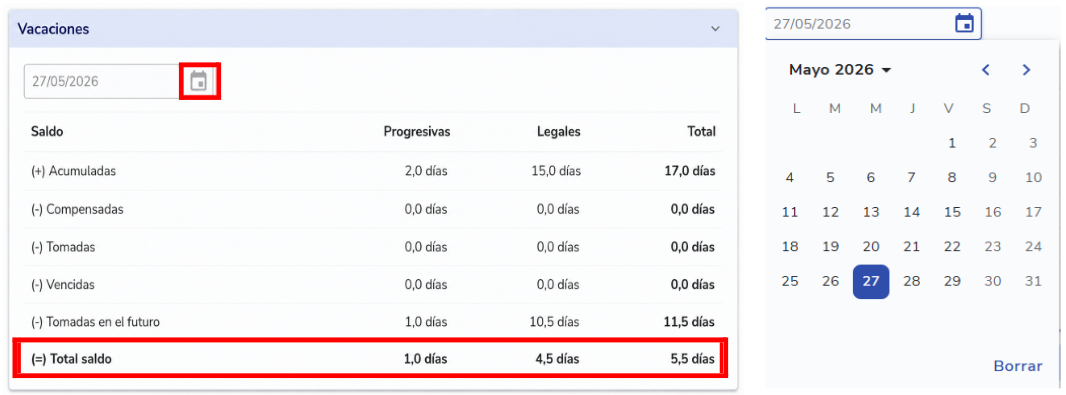Select day 12 in the calendar
Image resolution: width=1066 pixels, height=395 pixels.
[830, 212]
